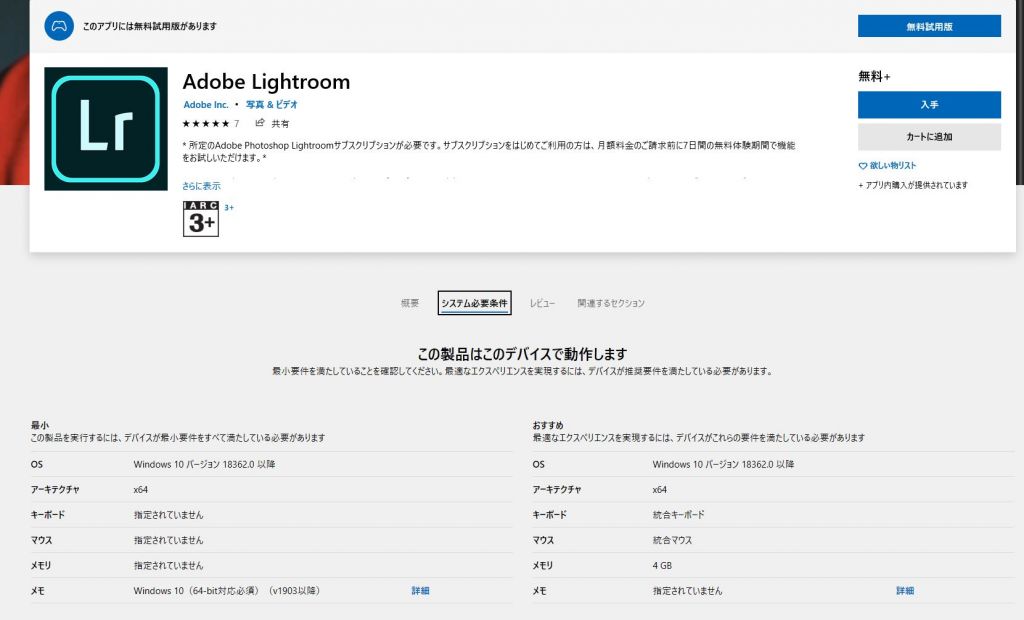Click the Adobe Lightroom title text
The image size is (1024, 620).
pyautogui.click(x=266, y=82)
